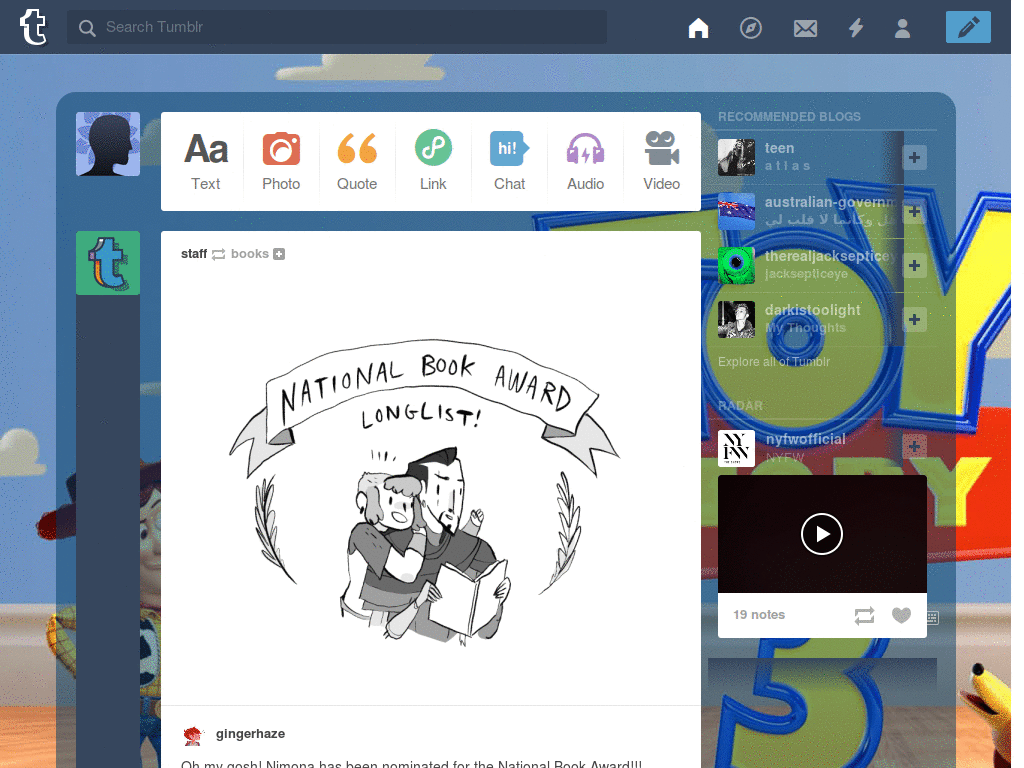Open the books blog link
The width and height of the screenshot is (1024, 768).
click(x=249, y=253)
